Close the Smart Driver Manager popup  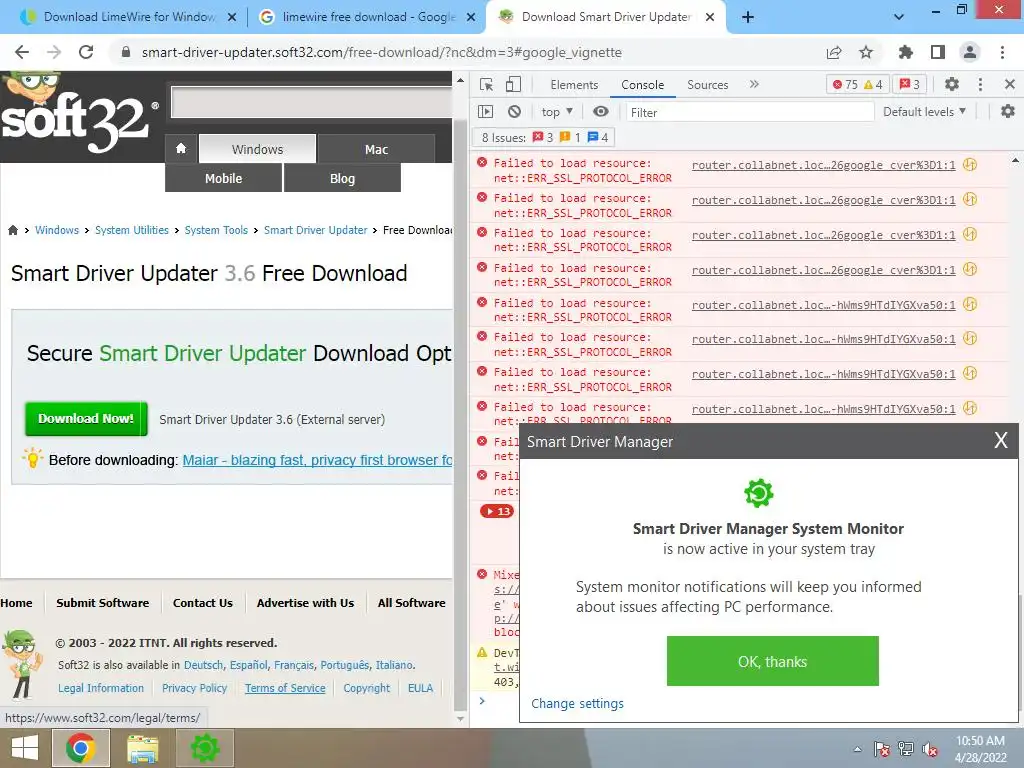[x=1000, y=441]
